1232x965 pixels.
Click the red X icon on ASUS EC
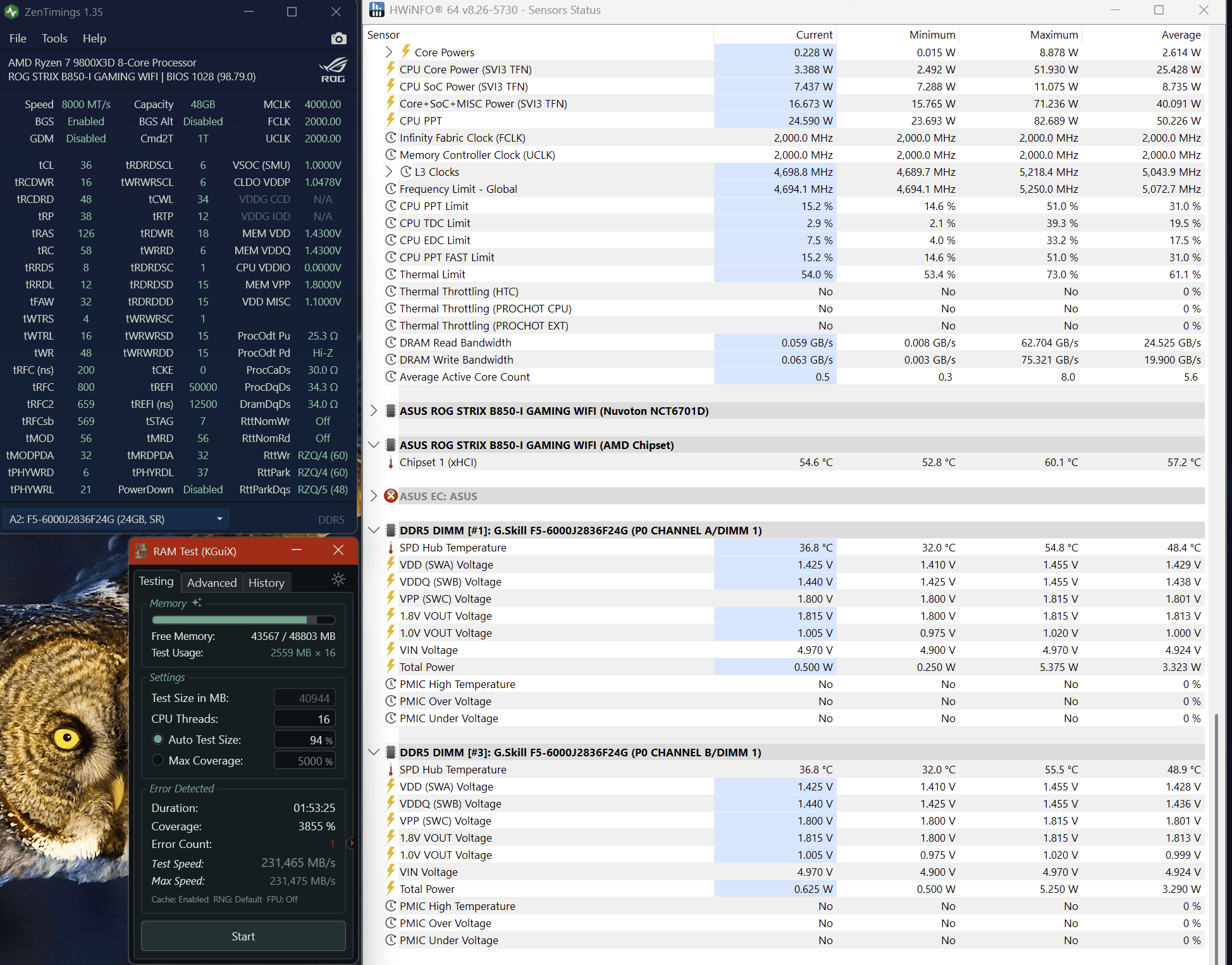pos(391,496)
